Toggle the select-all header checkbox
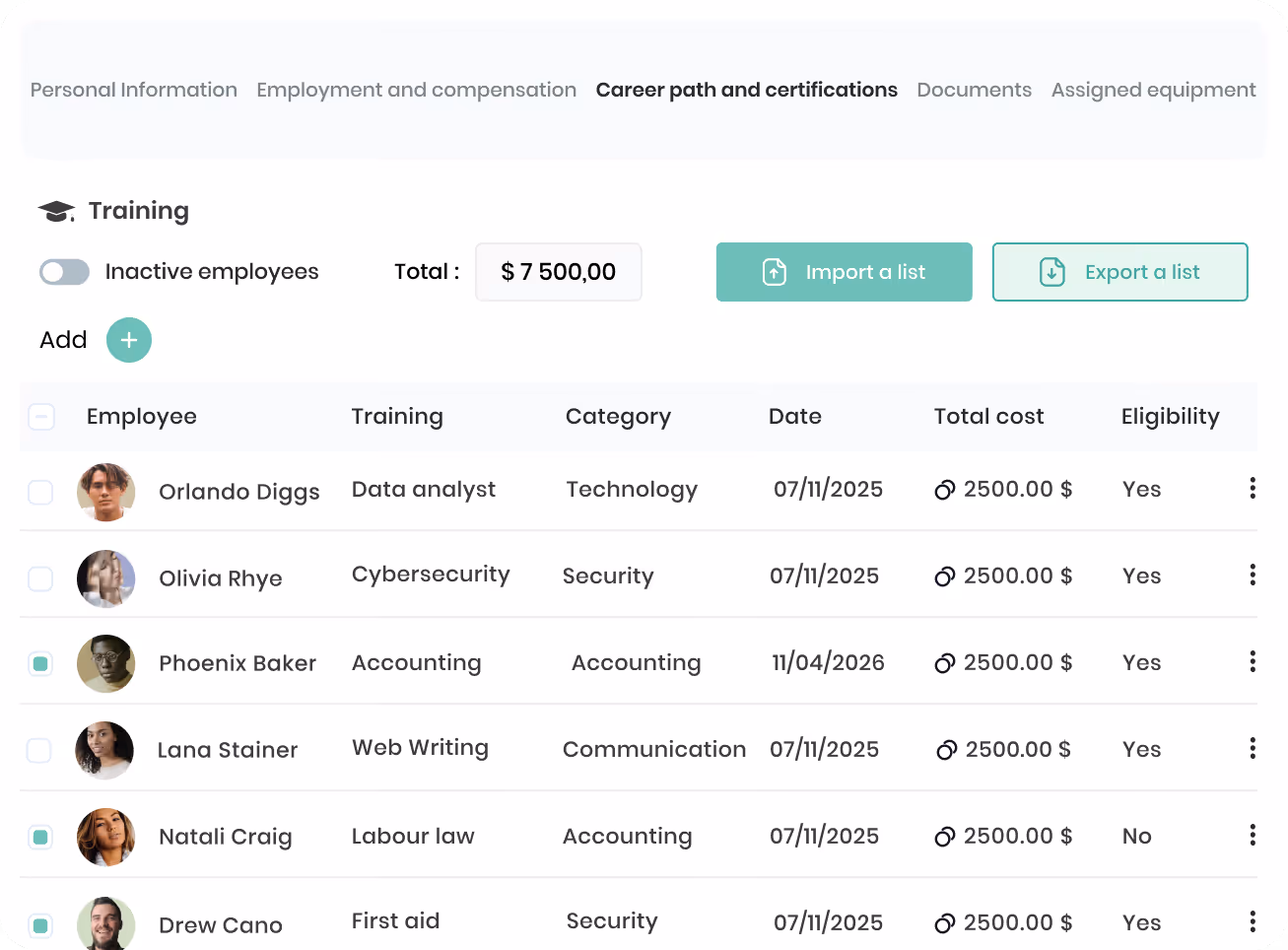 coord(41,417)
